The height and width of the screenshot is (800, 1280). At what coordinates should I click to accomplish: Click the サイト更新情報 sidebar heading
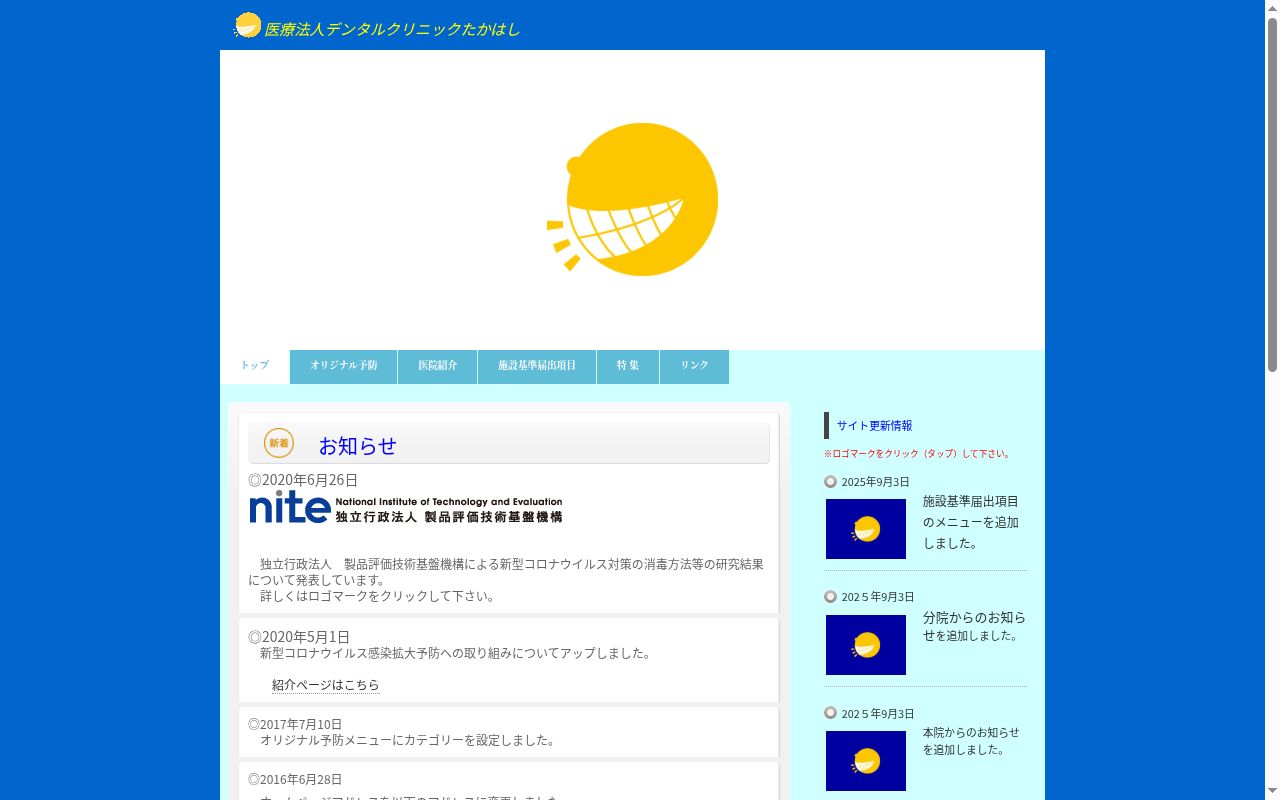tap(875, 426)
